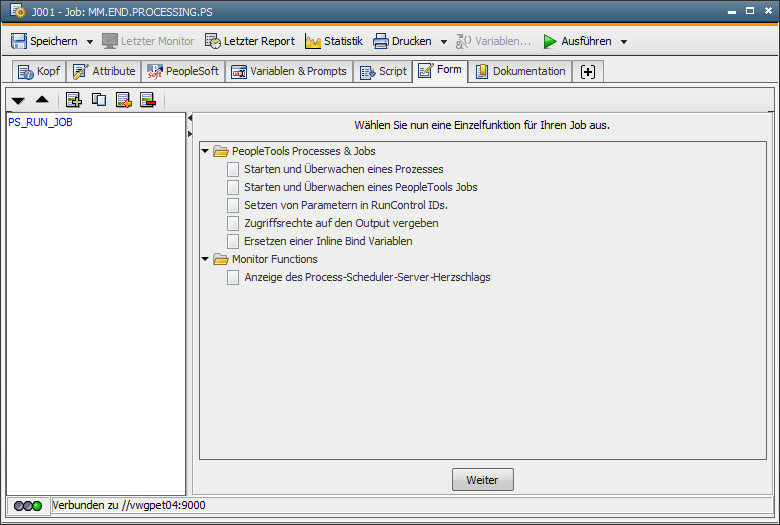The width and height of the screenshot is (780, 525).
Task: Click the Speichern save icon
Action: point(19,41)
